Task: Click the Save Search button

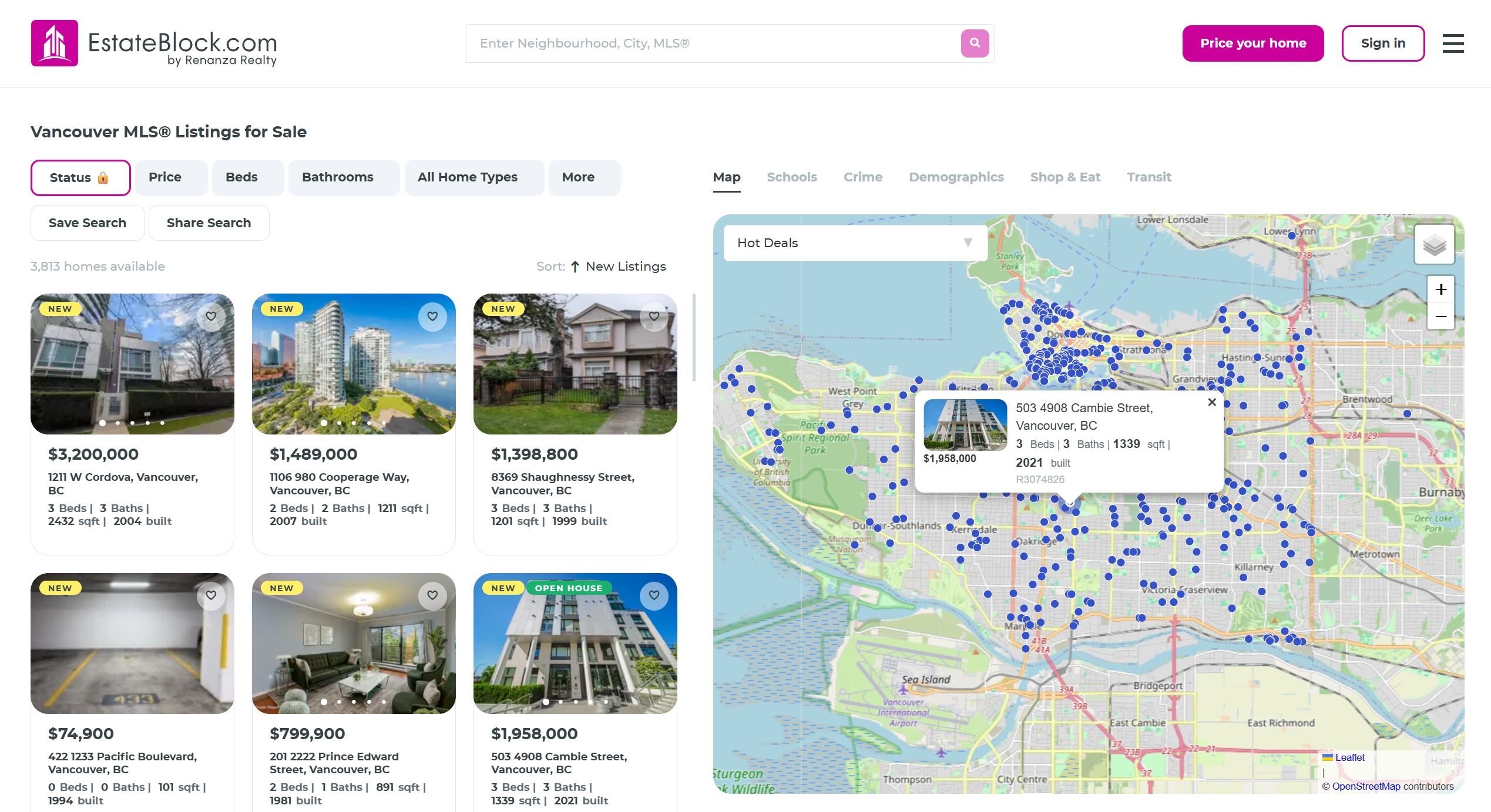Action: pos(88,223)
